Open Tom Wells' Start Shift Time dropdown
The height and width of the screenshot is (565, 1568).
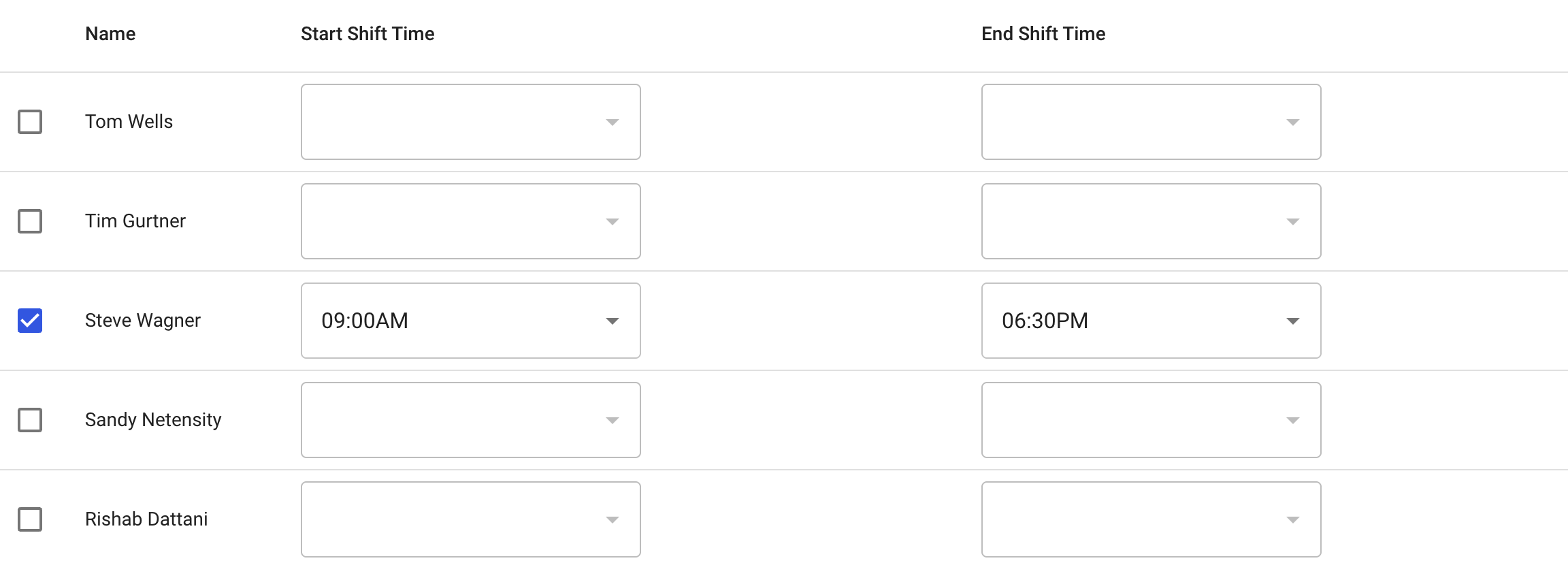click(x=470, y=122)
